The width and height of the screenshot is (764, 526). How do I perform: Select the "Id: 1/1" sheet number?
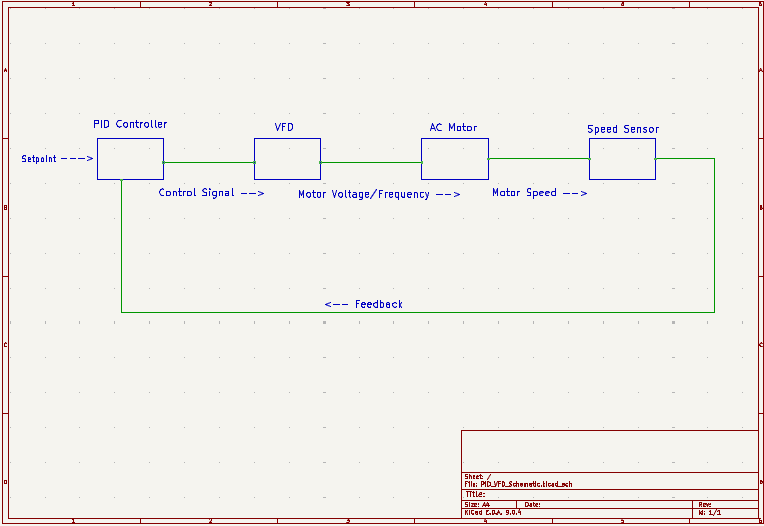710,513
